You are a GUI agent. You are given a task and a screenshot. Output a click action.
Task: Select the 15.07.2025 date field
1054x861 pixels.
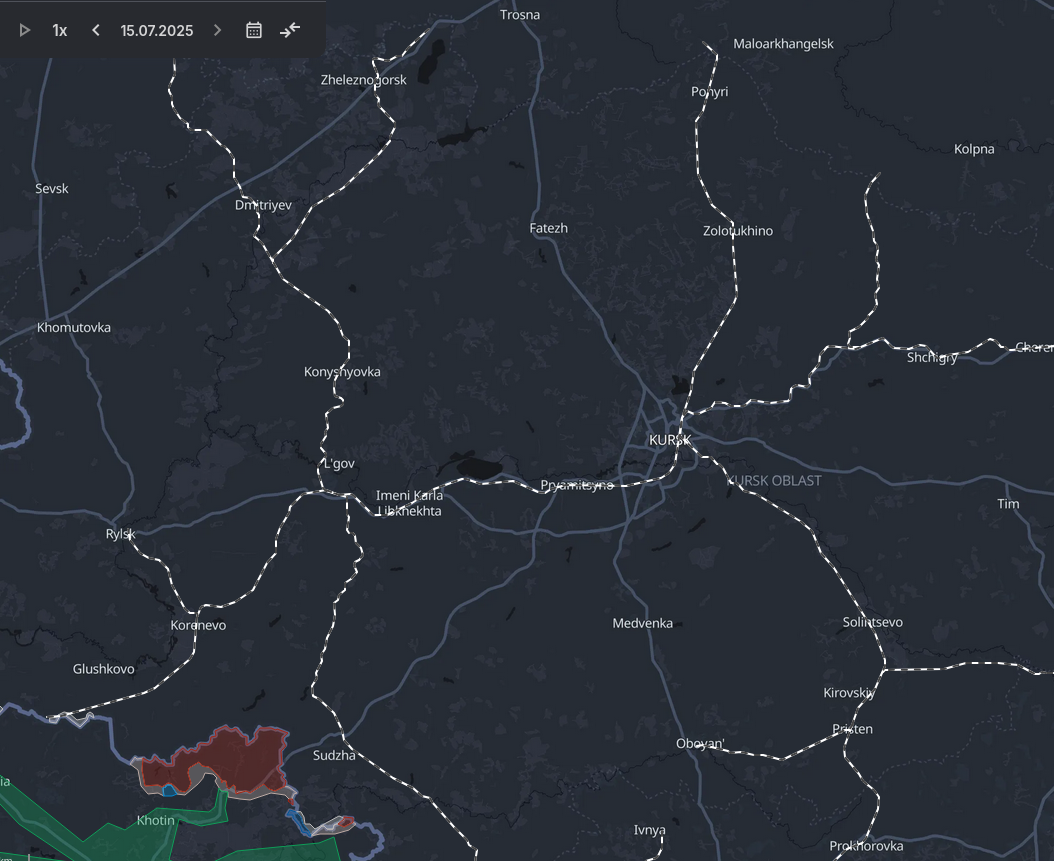point(157,30)
